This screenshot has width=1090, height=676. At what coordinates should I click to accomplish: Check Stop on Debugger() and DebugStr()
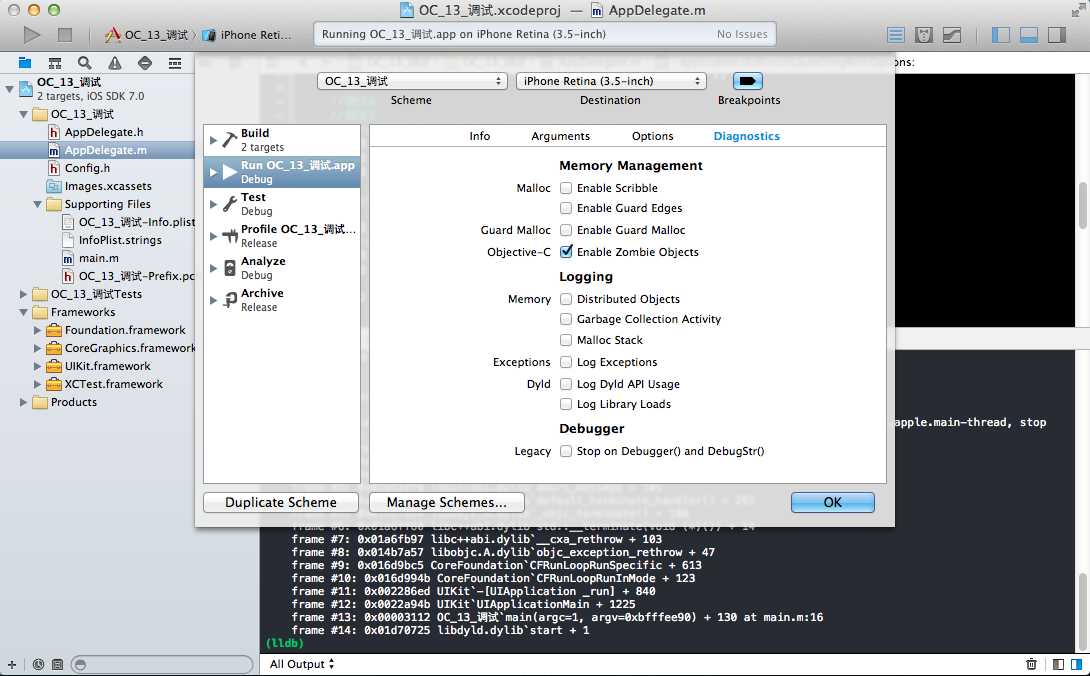point(566,451)
